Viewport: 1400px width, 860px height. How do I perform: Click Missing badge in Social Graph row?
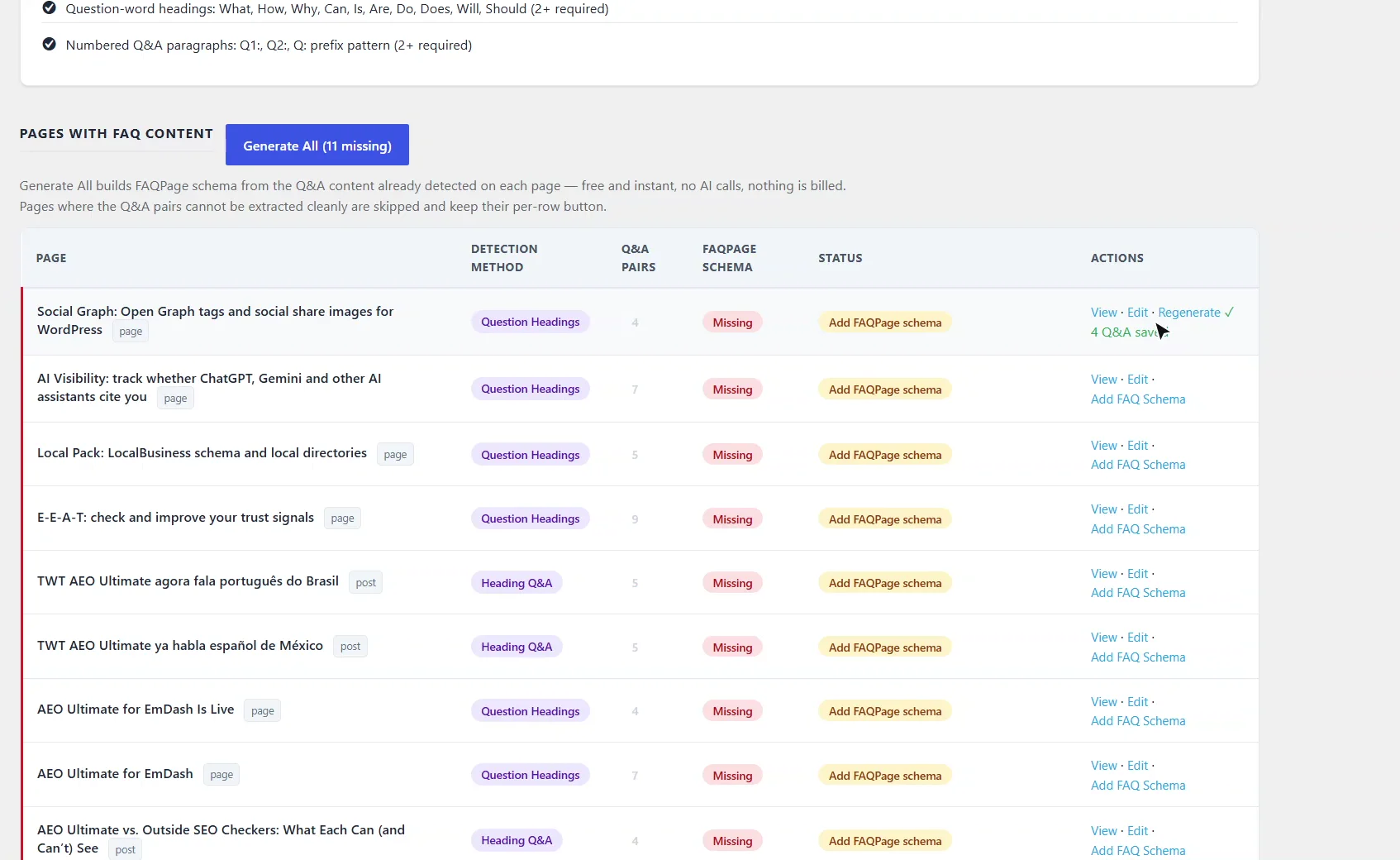[732, 322]
